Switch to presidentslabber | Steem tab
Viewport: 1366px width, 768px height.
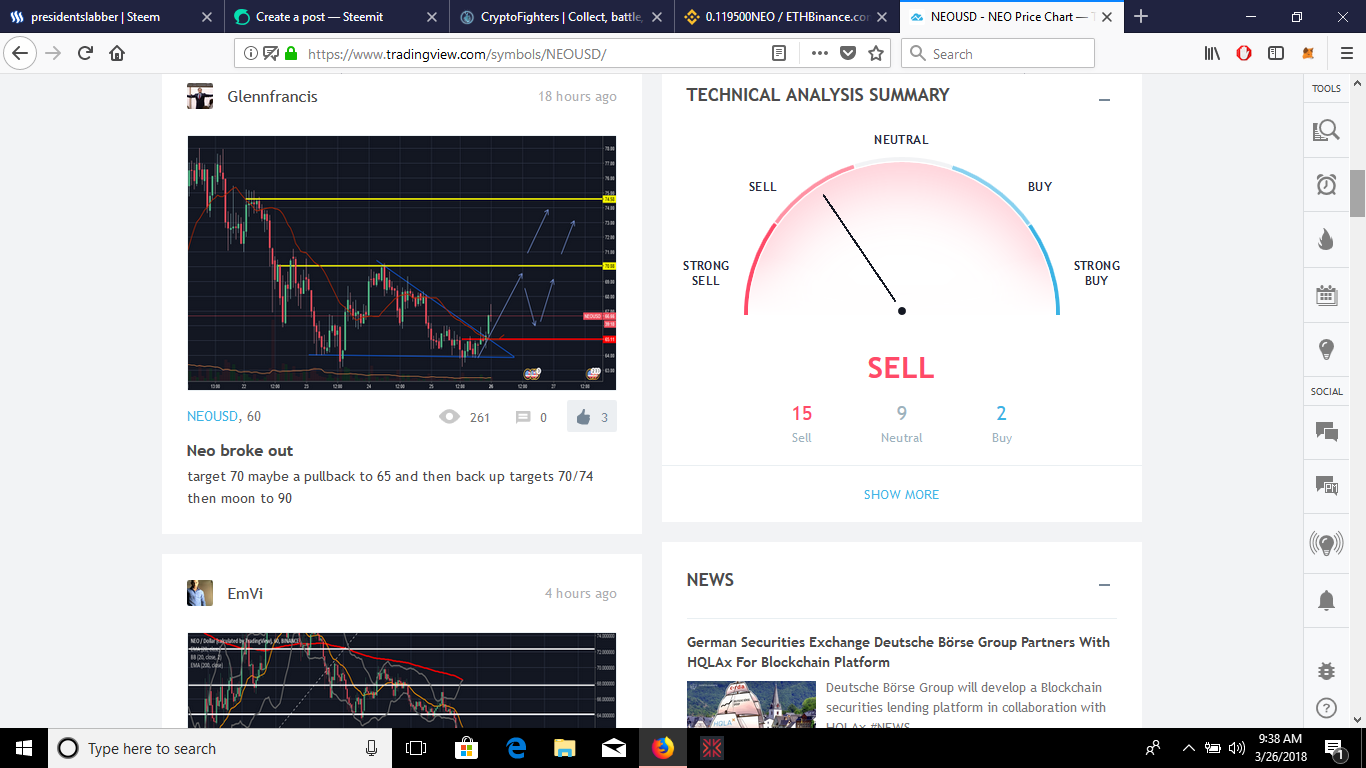click(x=112, y=17)
